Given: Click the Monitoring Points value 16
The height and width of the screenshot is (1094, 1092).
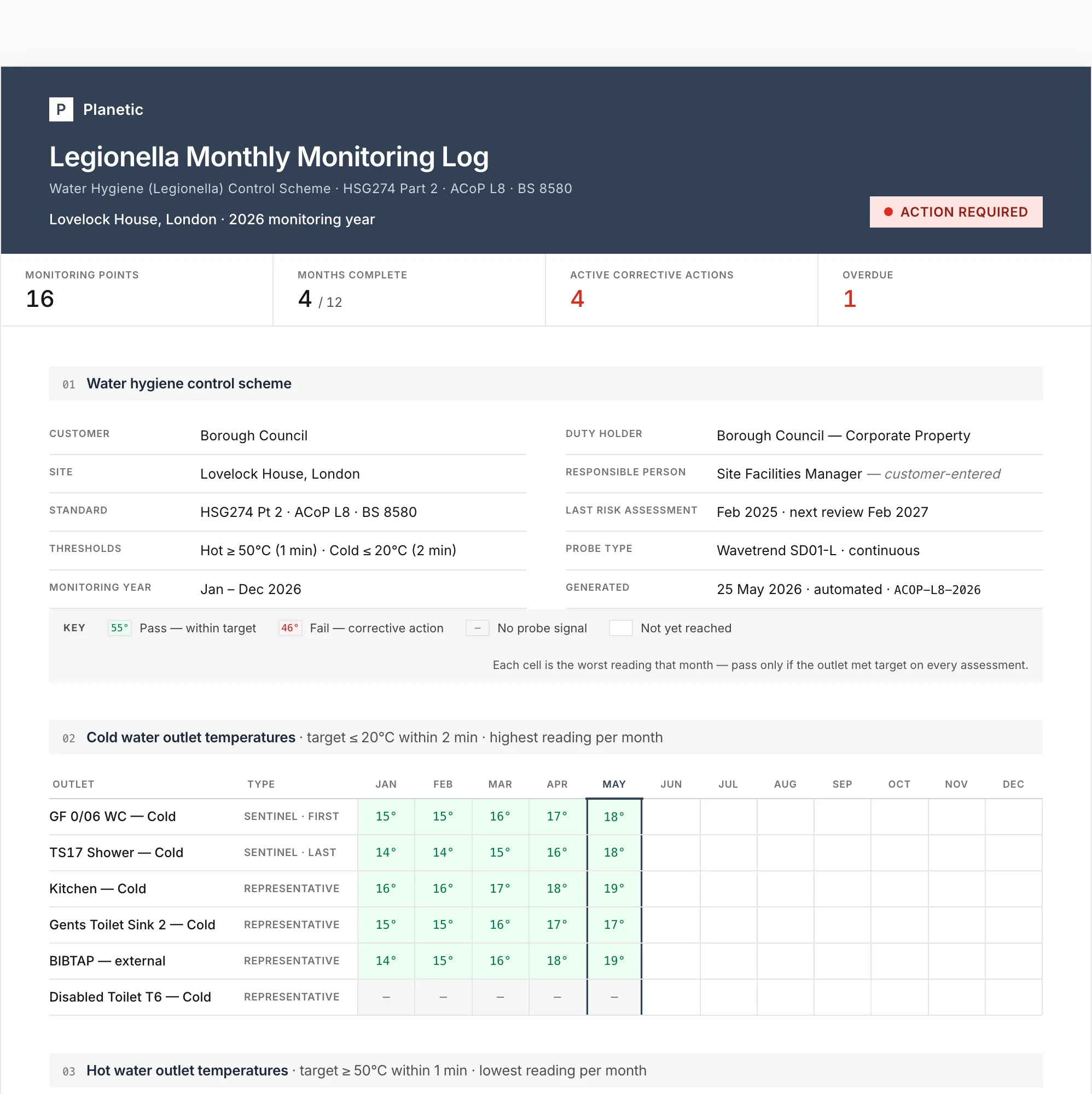Looking at the screenshot, I should coord(39,299).
